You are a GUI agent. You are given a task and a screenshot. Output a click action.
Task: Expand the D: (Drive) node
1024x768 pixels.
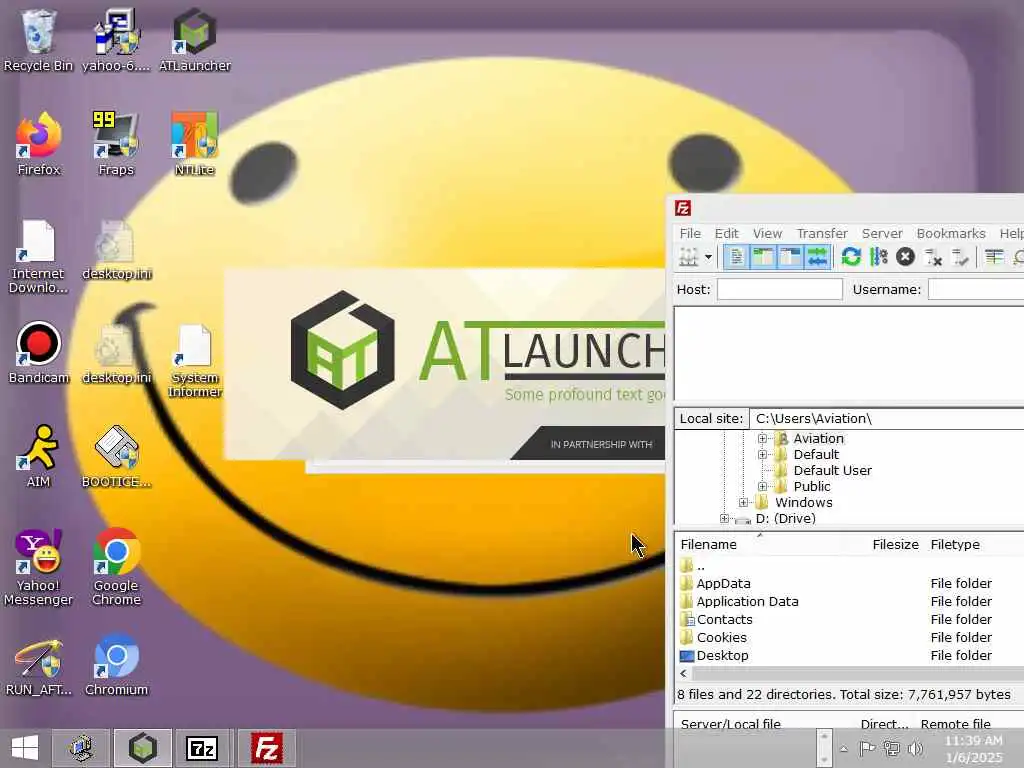(x=724, y=519)
